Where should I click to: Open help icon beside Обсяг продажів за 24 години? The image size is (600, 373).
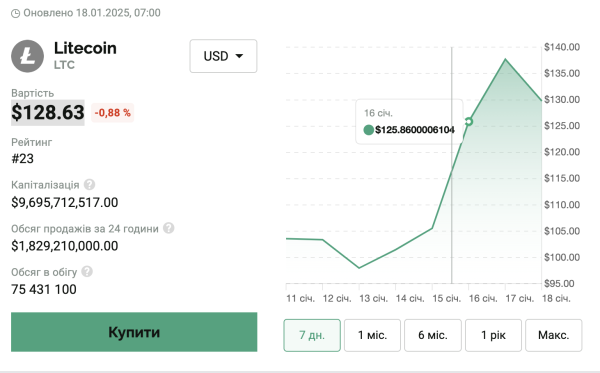168,228
